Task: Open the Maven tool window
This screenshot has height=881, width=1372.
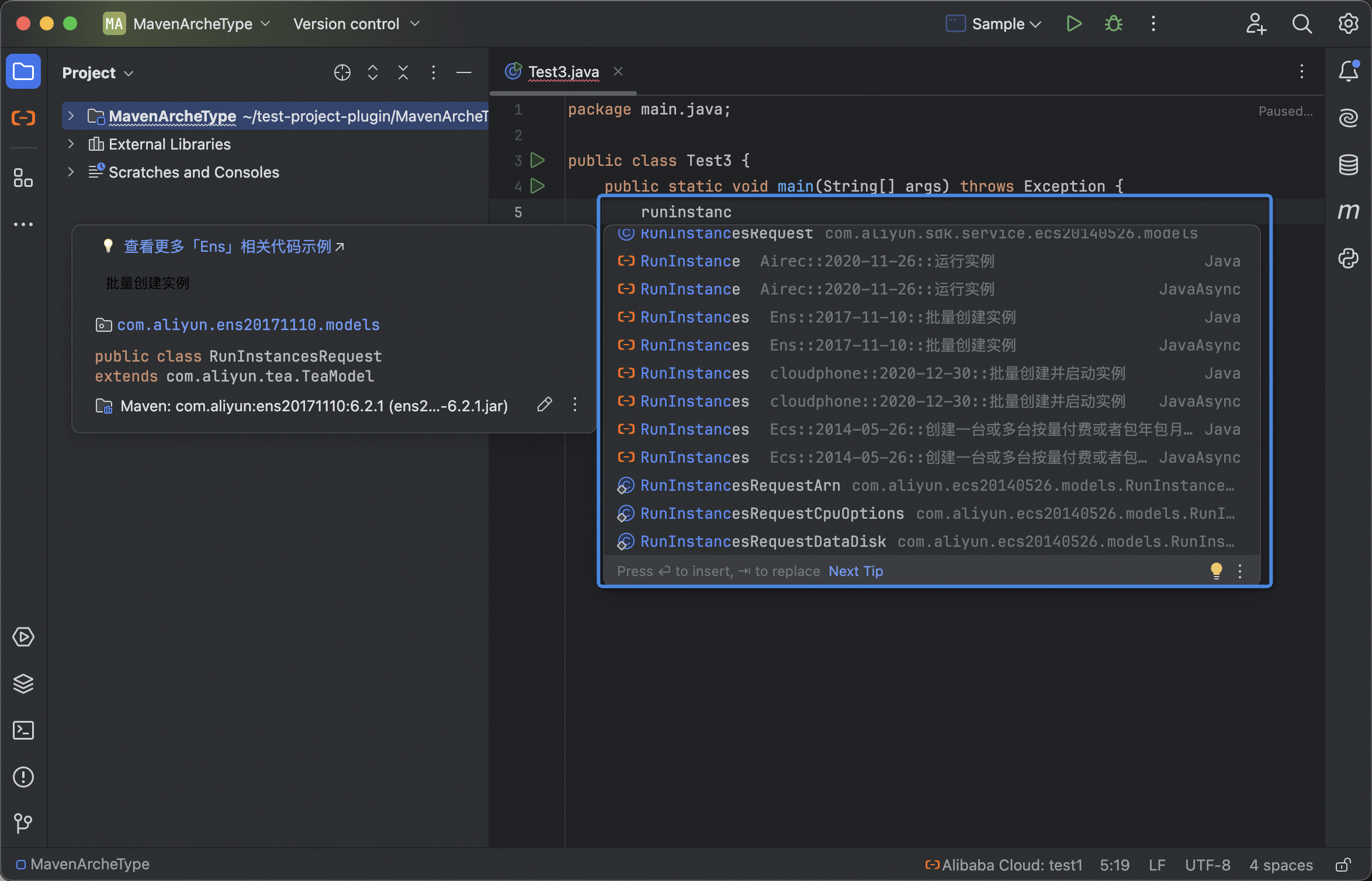Action: click(x=1349, y=211)
